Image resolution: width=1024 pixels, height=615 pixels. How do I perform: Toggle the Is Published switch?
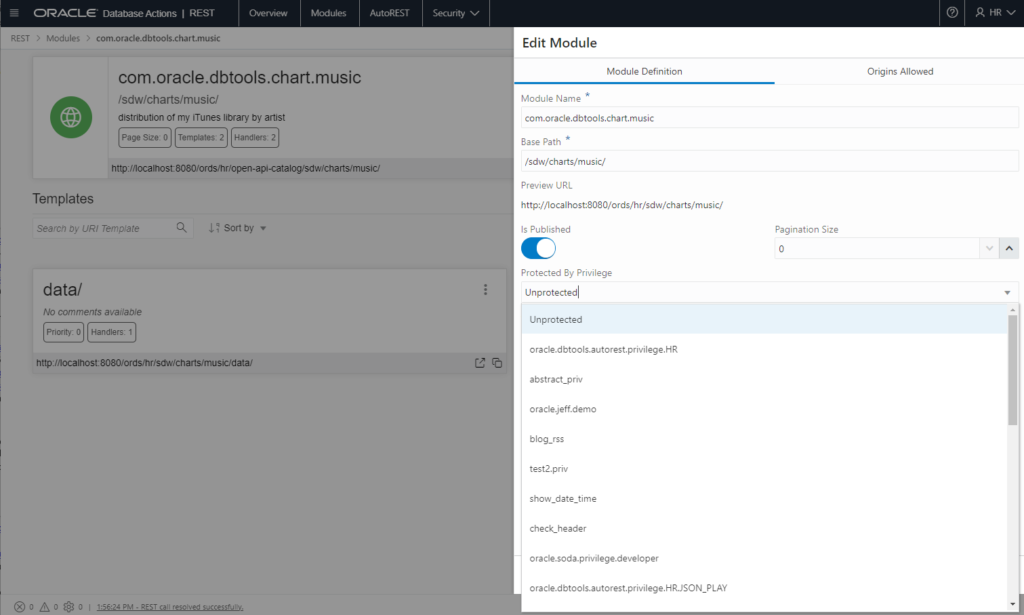pyautogui.click(x=538, y=248)
